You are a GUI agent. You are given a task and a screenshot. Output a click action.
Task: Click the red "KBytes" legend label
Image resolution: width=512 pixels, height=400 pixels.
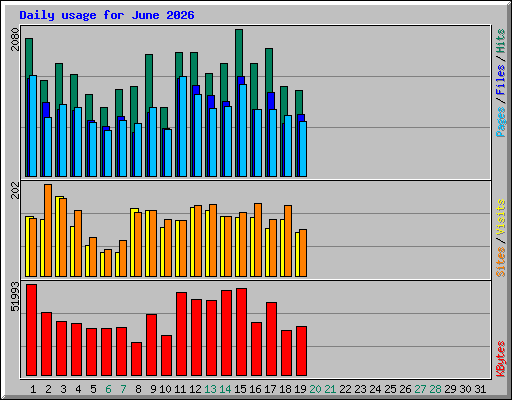click(501, 359)
